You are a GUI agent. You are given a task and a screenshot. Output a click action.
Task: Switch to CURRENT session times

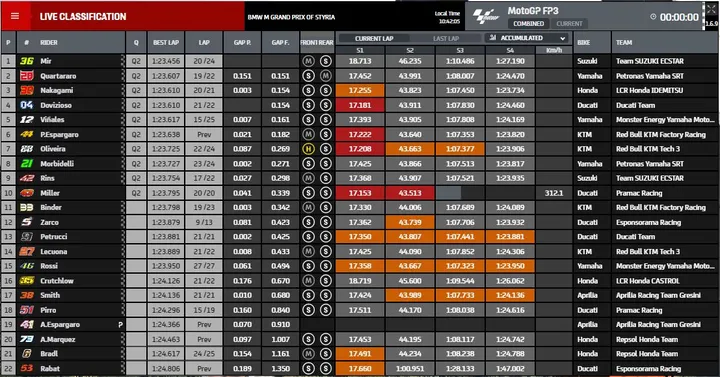[569, 23]
